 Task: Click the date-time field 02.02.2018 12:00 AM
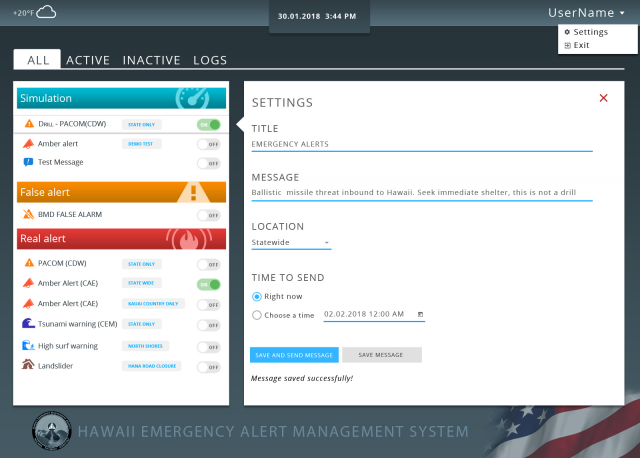374,314
